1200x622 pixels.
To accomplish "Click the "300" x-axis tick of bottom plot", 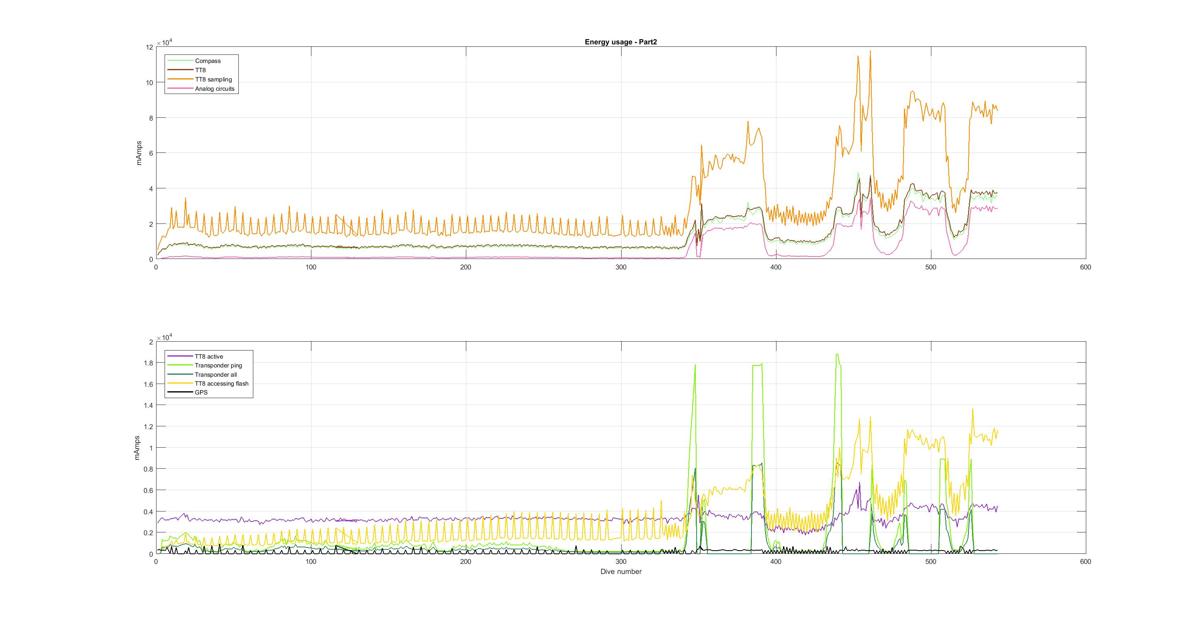I will (x=621, y=562).
